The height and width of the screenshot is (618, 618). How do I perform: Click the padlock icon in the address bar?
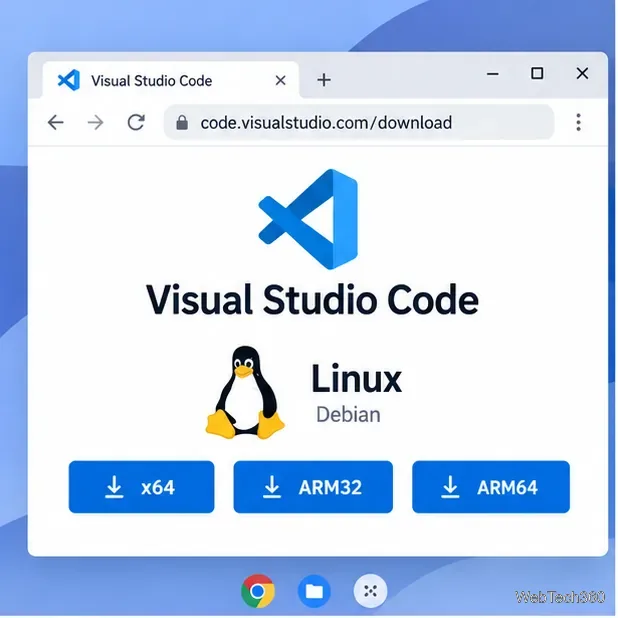[182, 123]
